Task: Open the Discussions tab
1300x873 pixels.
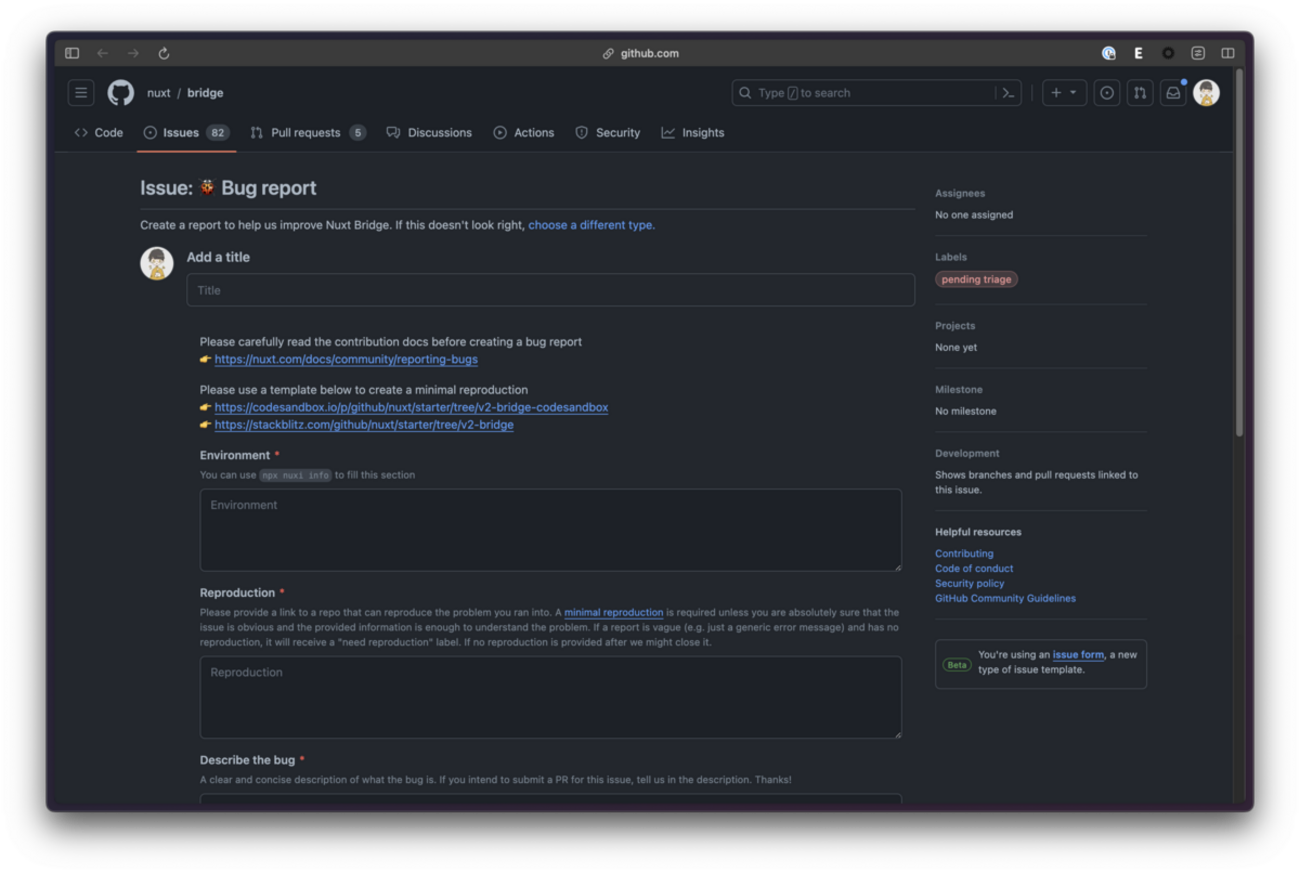Action: click(429, 133)
